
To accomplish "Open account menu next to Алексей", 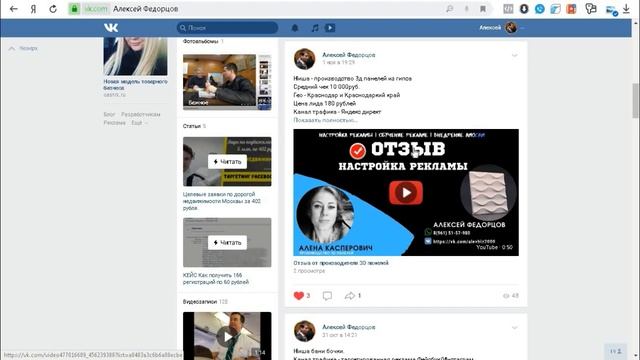I will click(522, 28).
